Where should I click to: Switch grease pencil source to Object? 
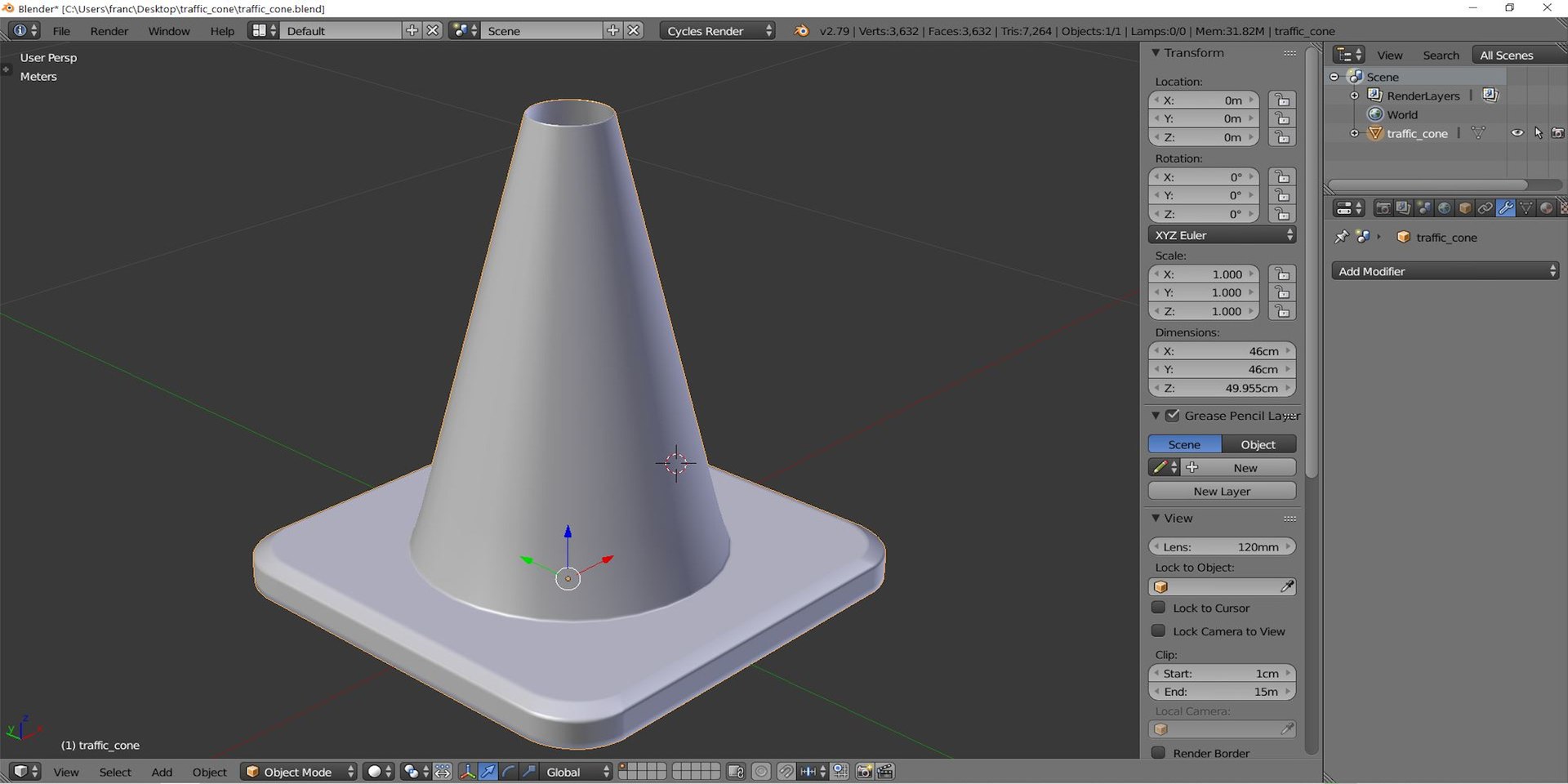pyautogui.click(x=1258, y=444)
